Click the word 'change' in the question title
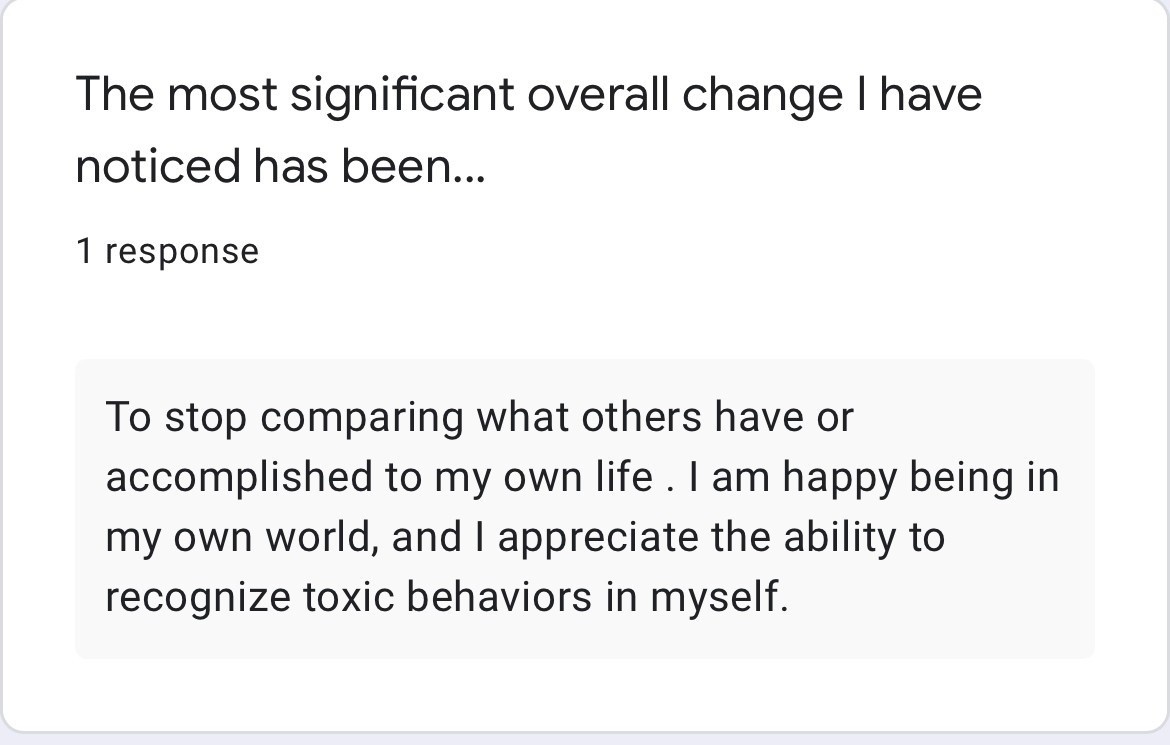Image resolution: width=1170 pixels, height=745 pixels. 762,96
